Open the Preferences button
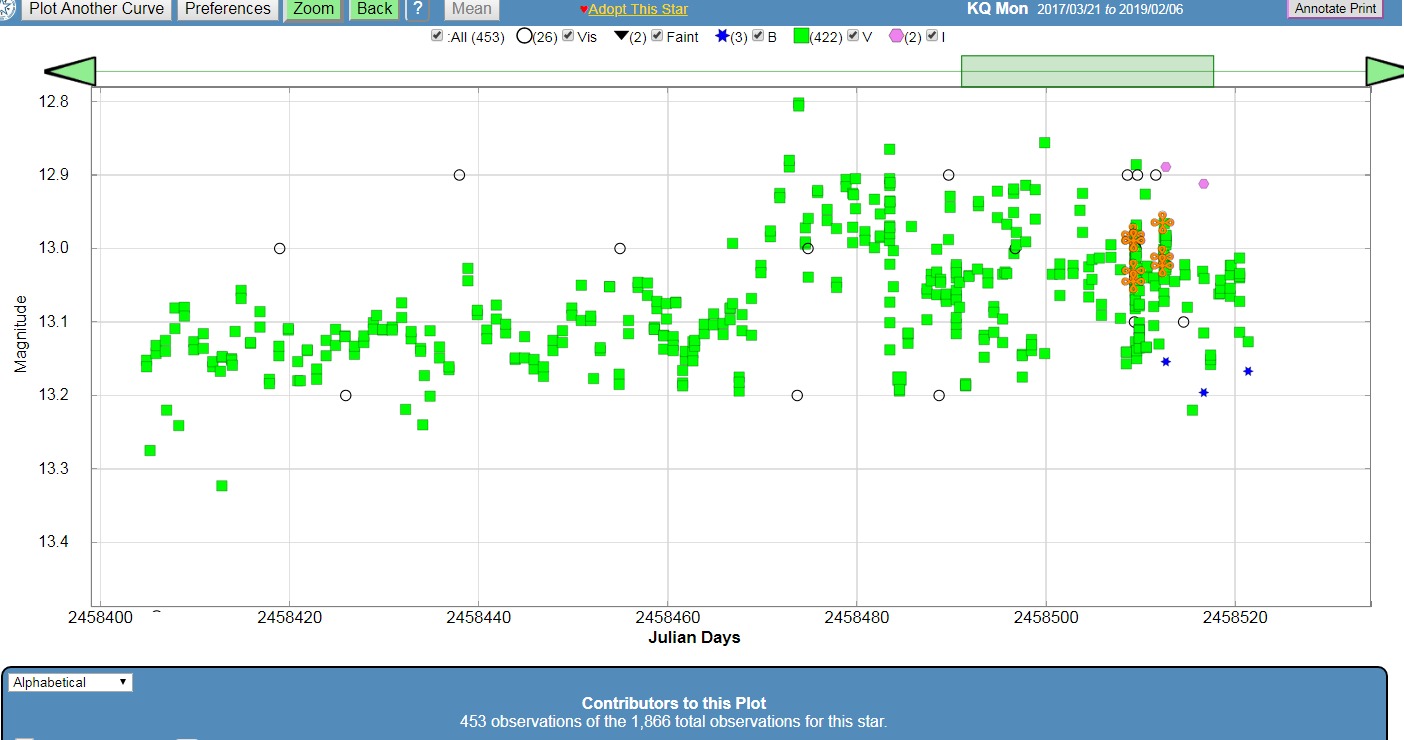The width and height of the screenshot is (1404, 740). coord(228,10)
